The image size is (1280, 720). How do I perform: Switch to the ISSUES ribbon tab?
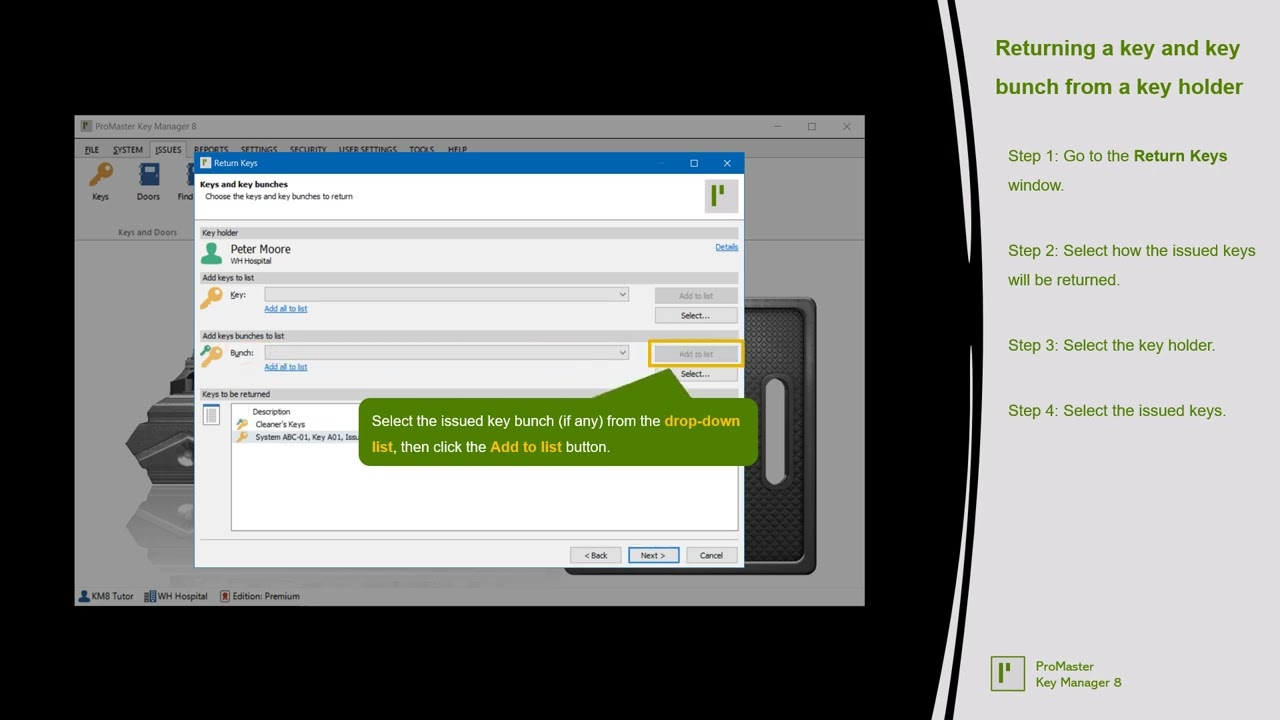(168, 150)
